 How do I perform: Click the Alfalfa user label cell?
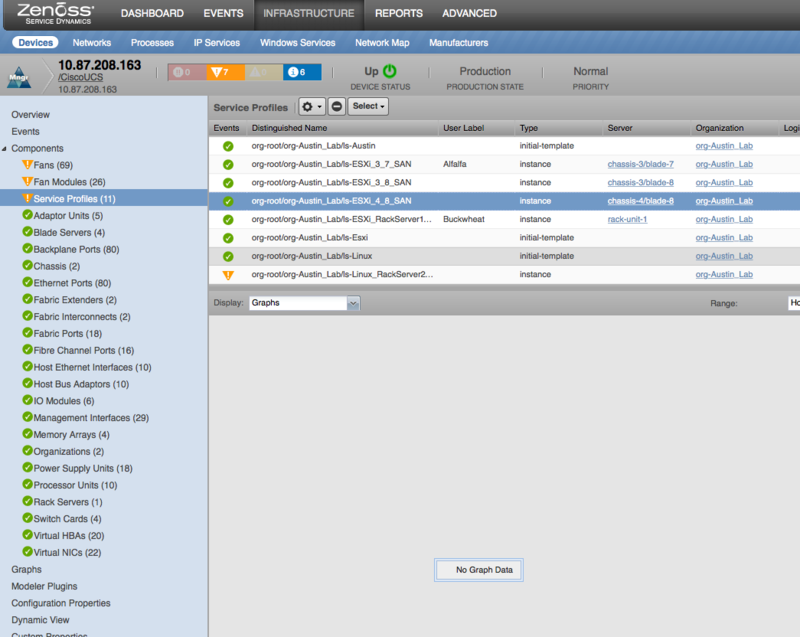coord(455,164)
